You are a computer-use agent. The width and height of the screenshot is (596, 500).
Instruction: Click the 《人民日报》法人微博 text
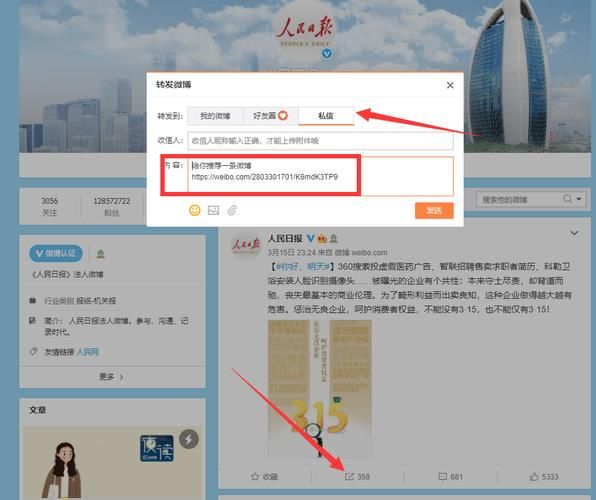pos(67,274)
